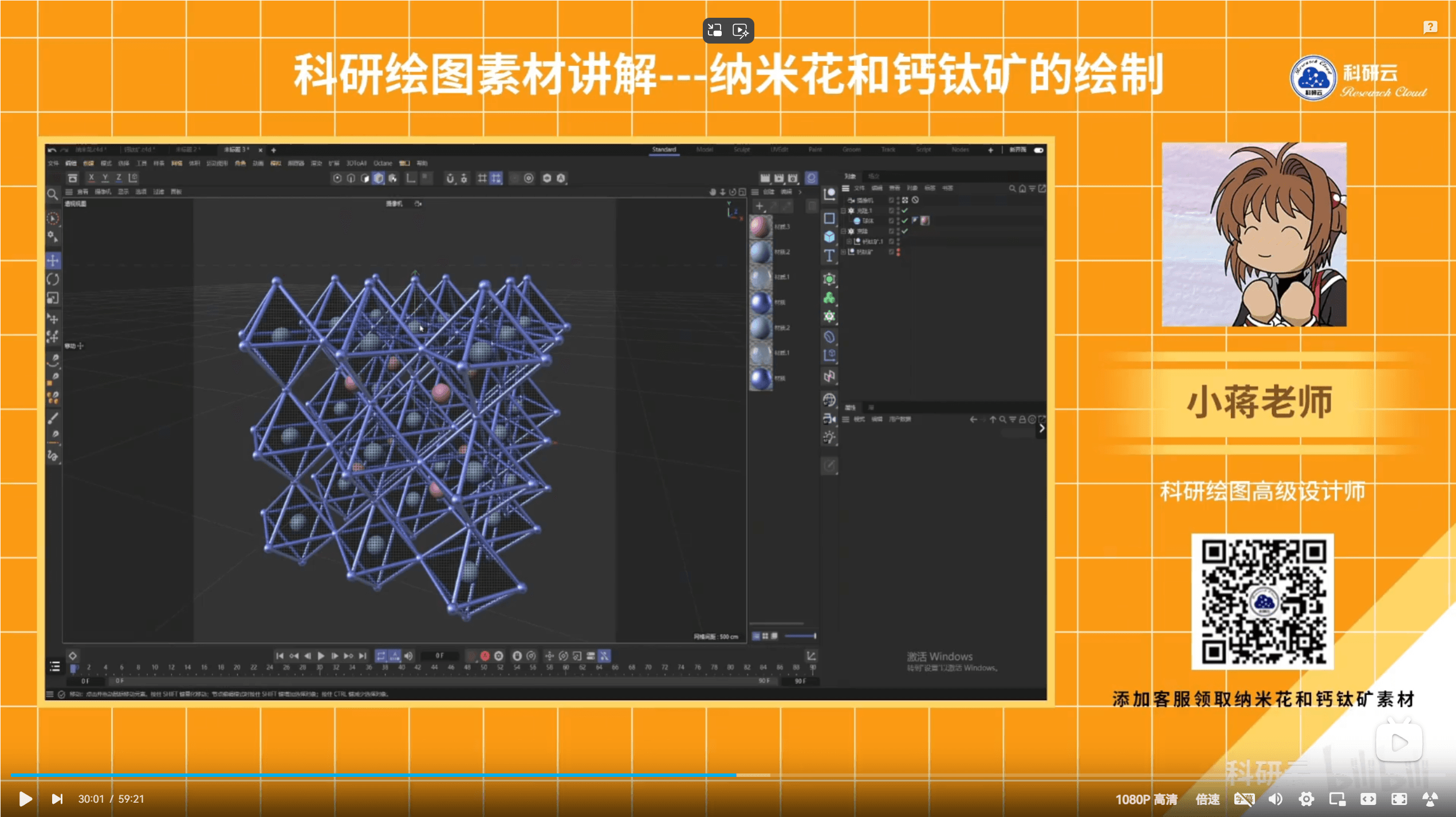
Task: Click the attribute panel right chevron
Action: coord(1042,428)
